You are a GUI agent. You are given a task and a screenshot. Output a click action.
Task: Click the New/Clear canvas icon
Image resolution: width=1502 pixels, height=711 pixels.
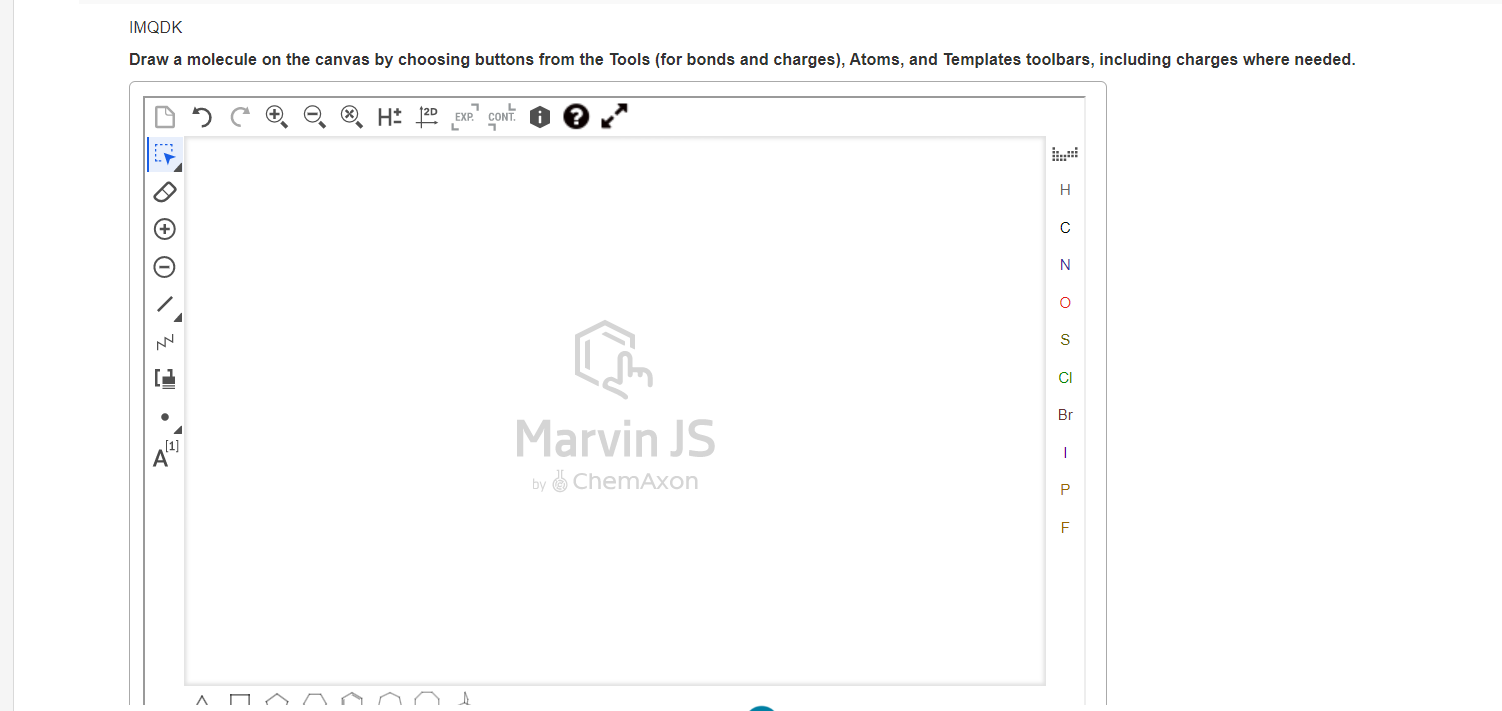[165, 117]
